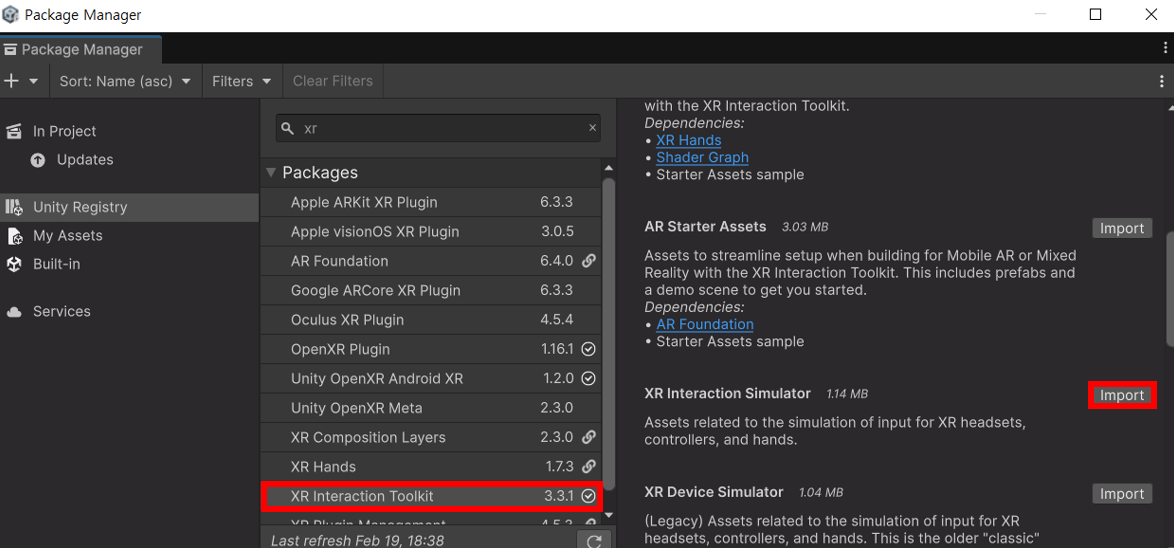The width and height of the screenshot is (1174, 548).
Task: Collapse the Packages section
Action: pos(271,172)
